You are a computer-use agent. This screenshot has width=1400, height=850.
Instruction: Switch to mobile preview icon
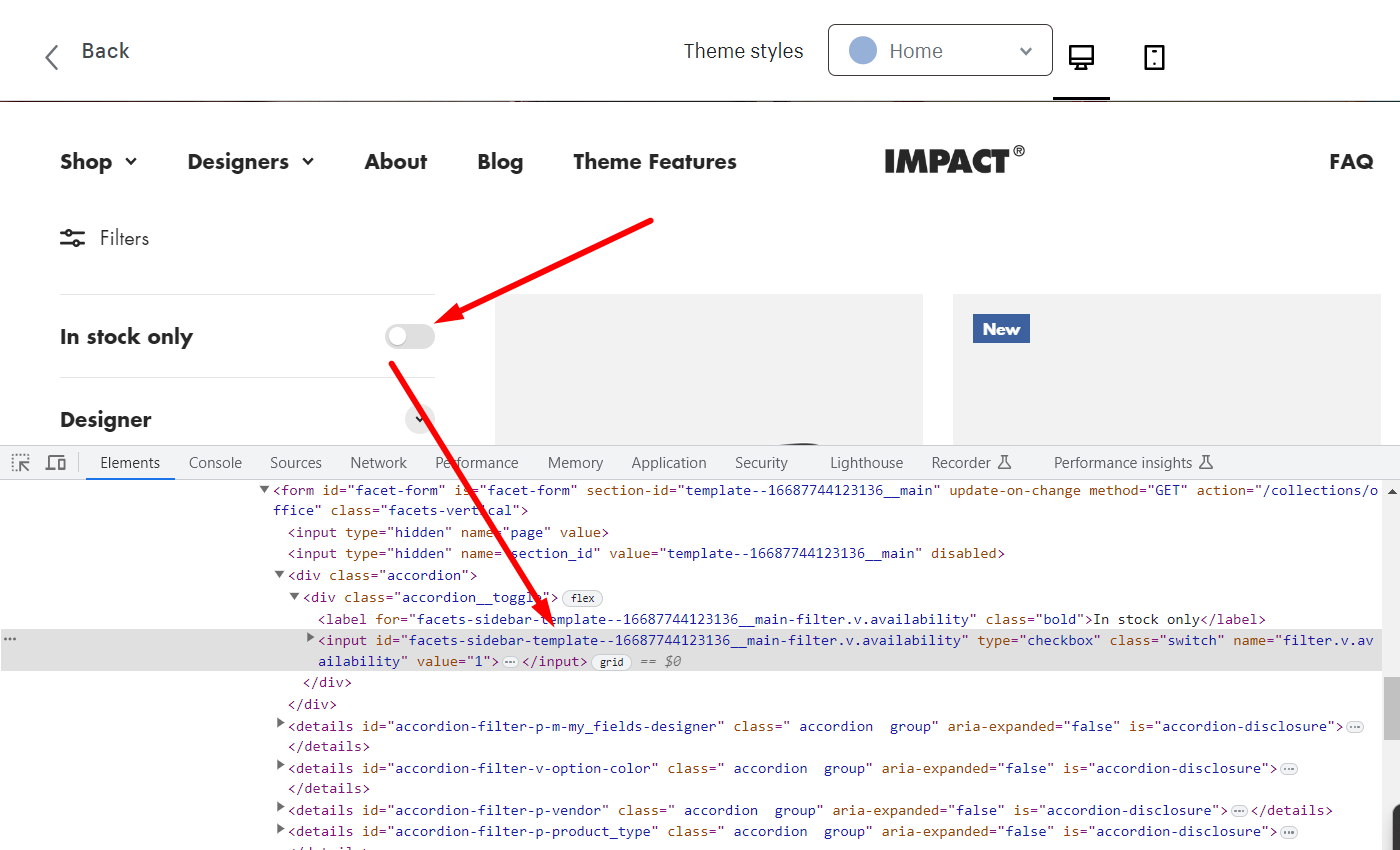(x=1154, y=58)
